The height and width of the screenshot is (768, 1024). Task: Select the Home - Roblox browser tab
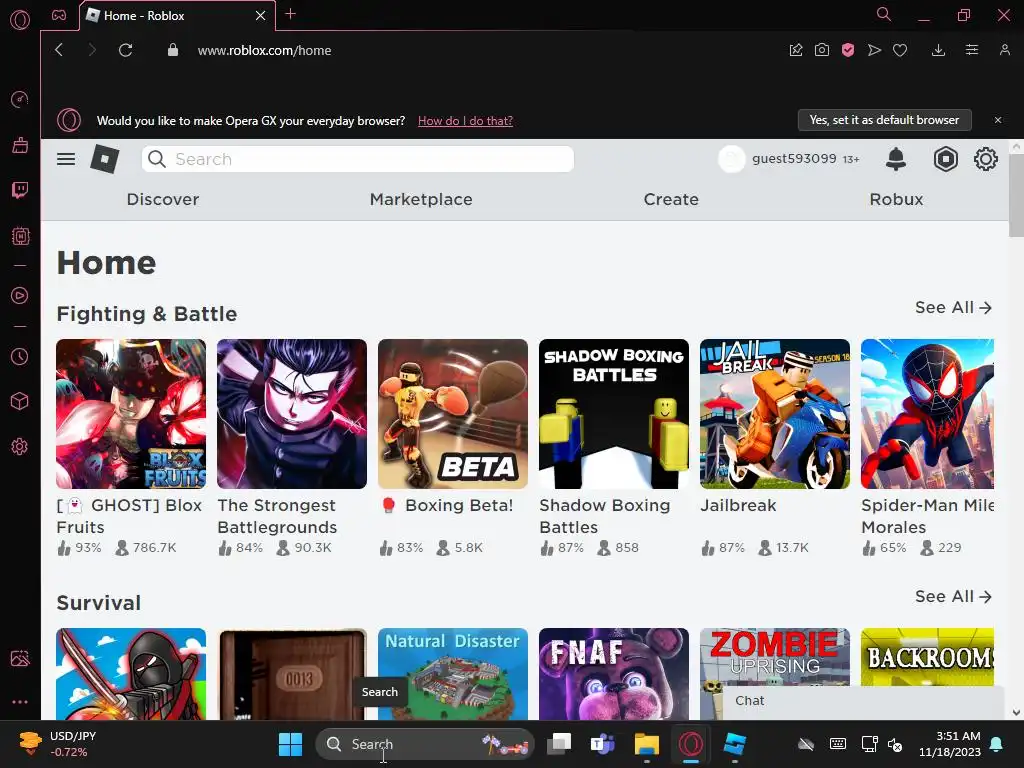(x=177, y=16)
